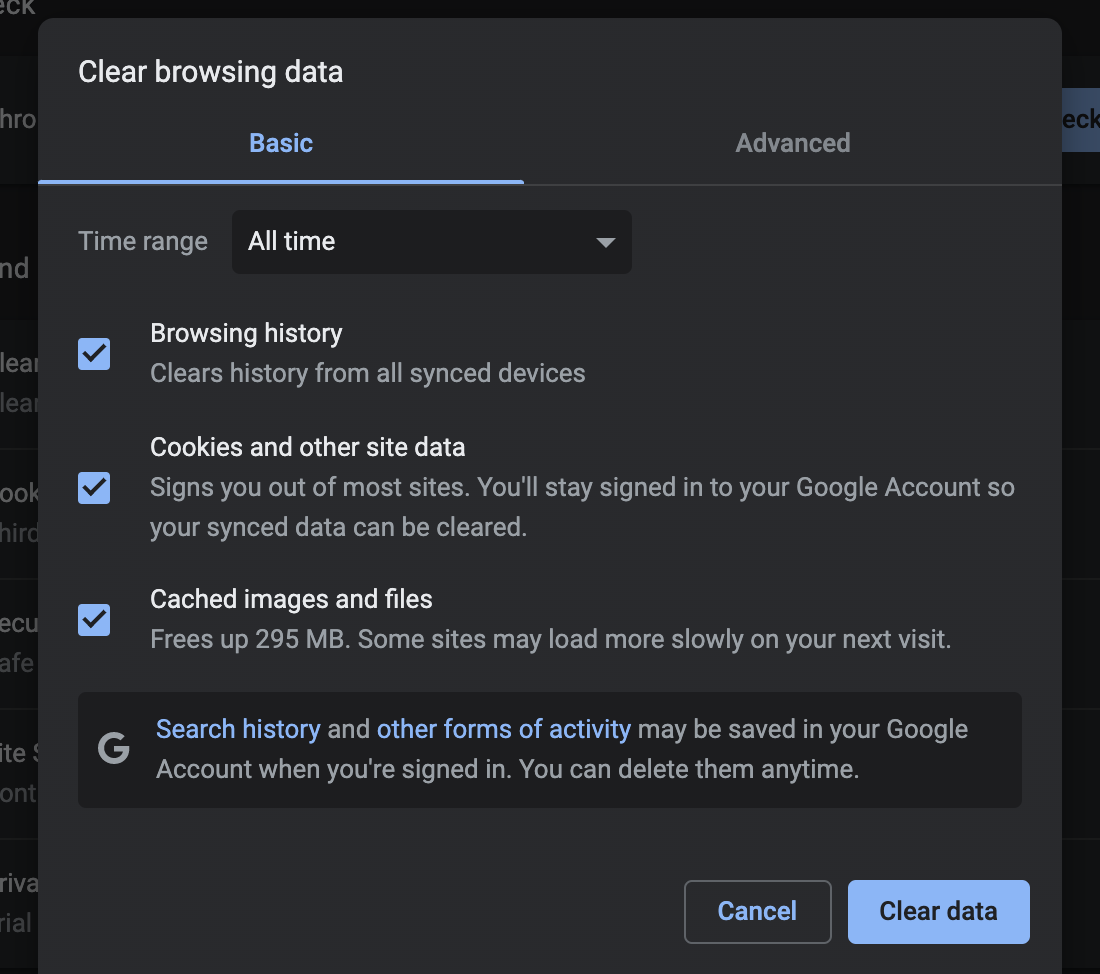The width and height of the screenshot is (1100, 974).
Task: Click the Clears history from synced devices text
Action: (x=367, y=373)
